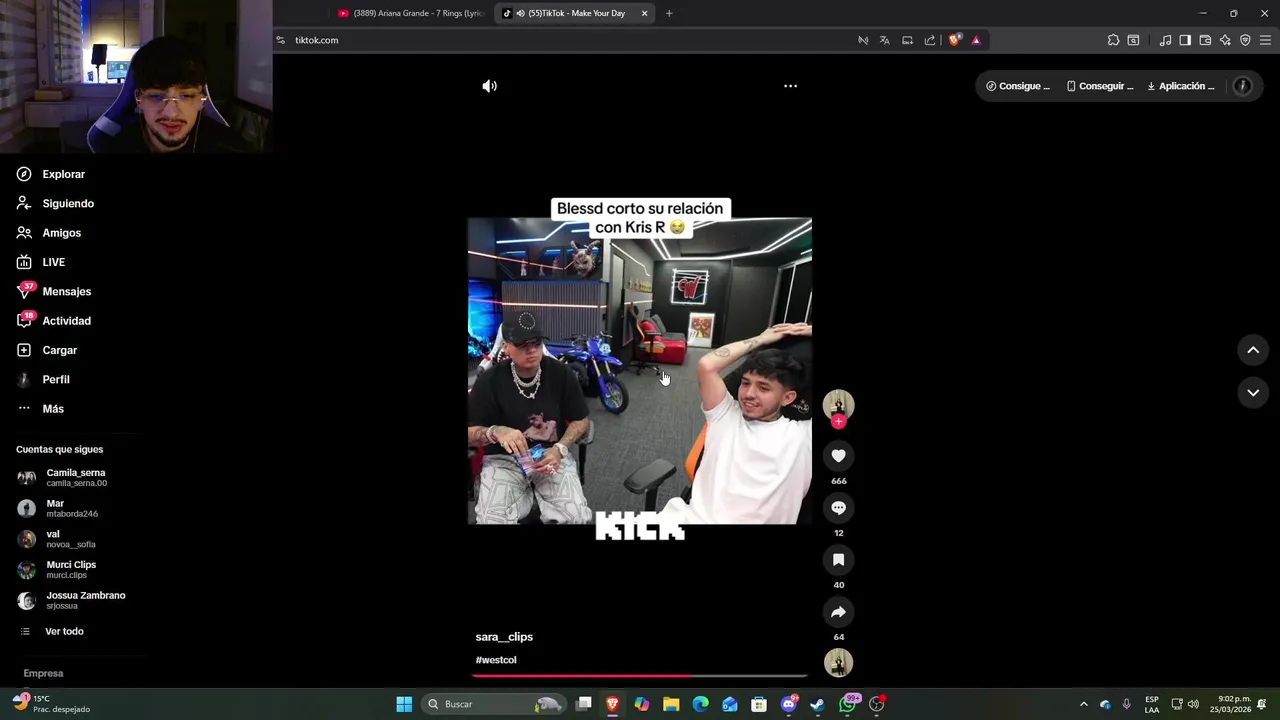The width and height of the screenshot is (1280, 720).
Task: Toggle the browser sidebar panel
Action: click(x=1185, y=40)
